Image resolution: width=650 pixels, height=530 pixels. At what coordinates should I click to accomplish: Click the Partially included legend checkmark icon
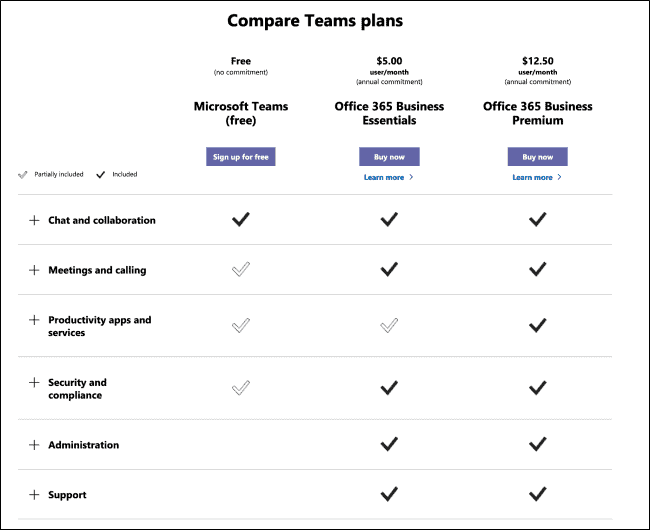point(23,175)
